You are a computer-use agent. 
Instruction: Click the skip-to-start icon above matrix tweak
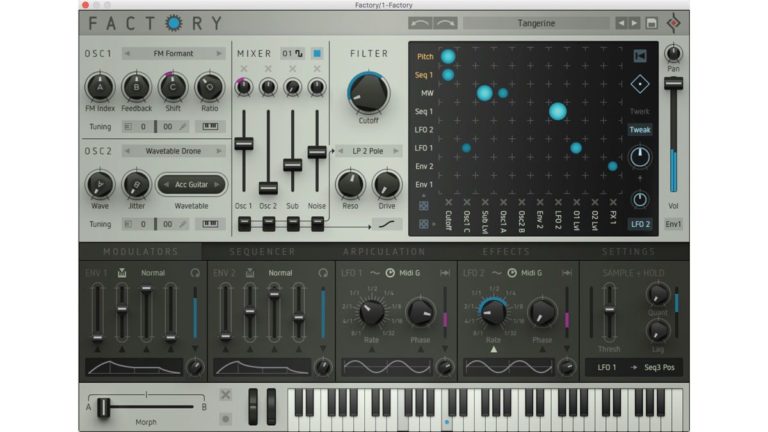[x=639, y=55]
